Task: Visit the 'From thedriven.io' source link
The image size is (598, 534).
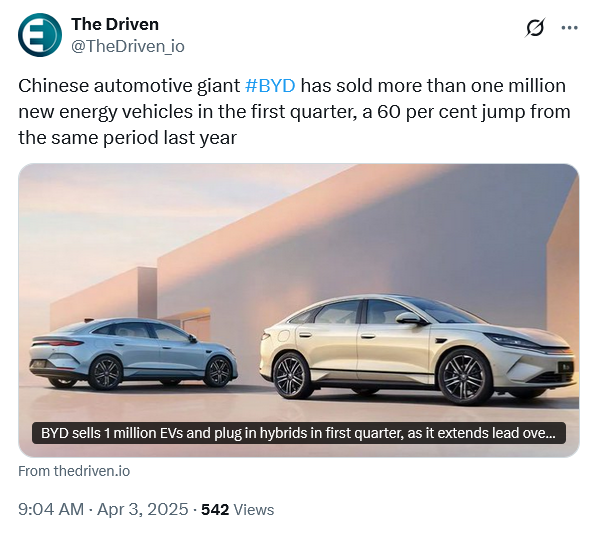Action: pyautogui.click(x=74, y=471)
